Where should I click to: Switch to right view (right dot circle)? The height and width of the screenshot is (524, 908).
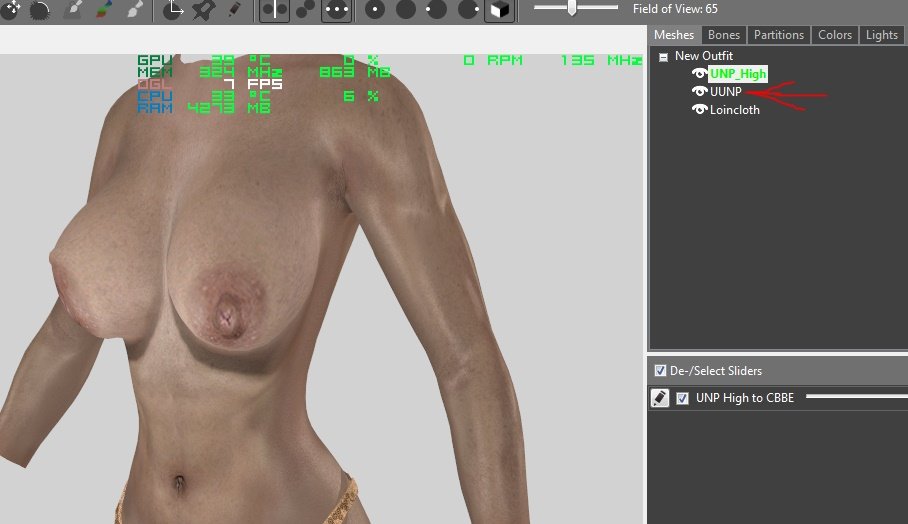(x=468, y=9)
